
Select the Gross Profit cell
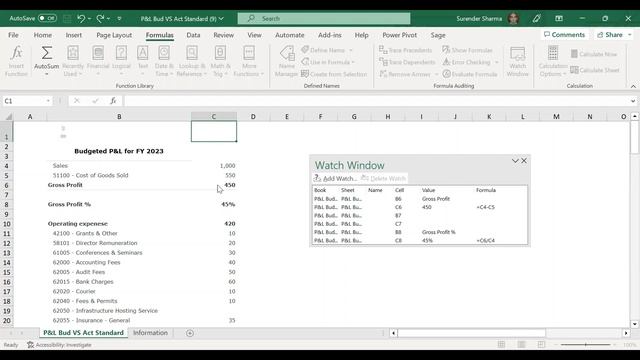[119, 185]
